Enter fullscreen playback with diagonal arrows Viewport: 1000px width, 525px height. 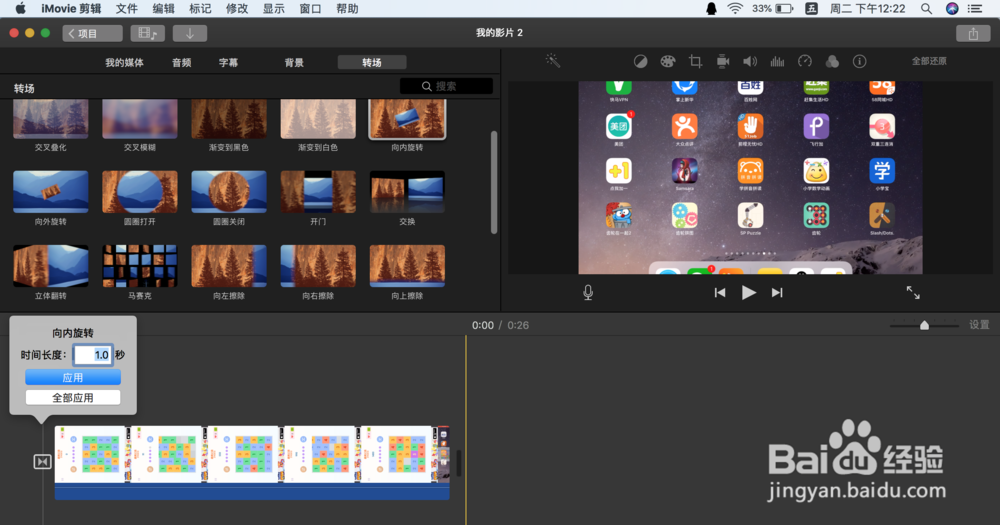(913, 292)
